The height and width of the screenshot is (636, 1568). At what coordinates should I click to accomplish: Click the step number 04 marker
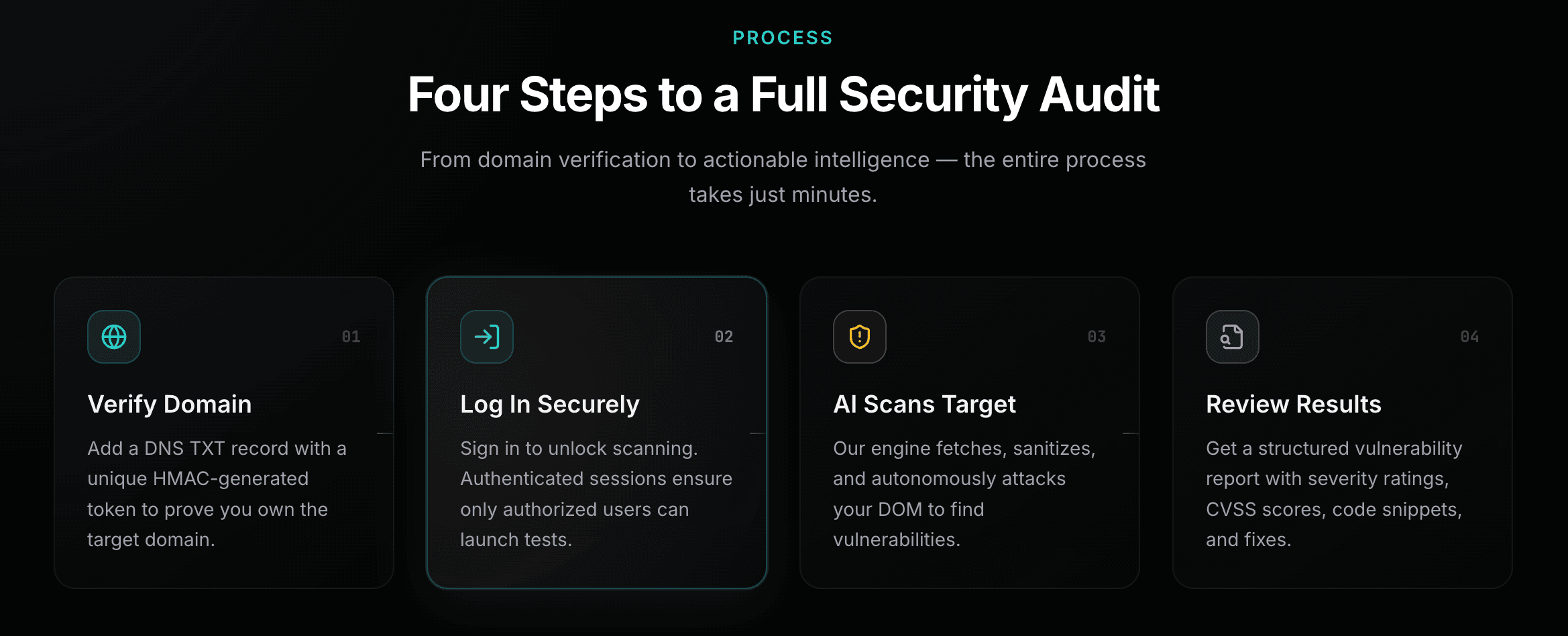click(1469, 337)
